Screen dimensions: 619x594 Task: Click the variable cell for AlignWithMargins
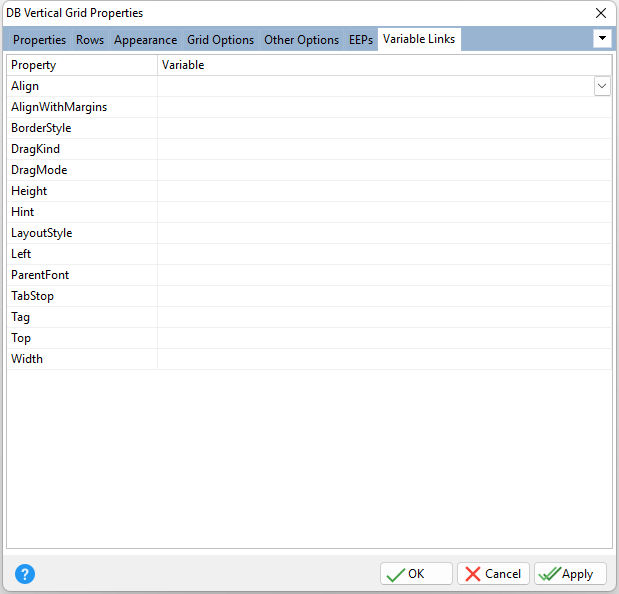(385, 107)
